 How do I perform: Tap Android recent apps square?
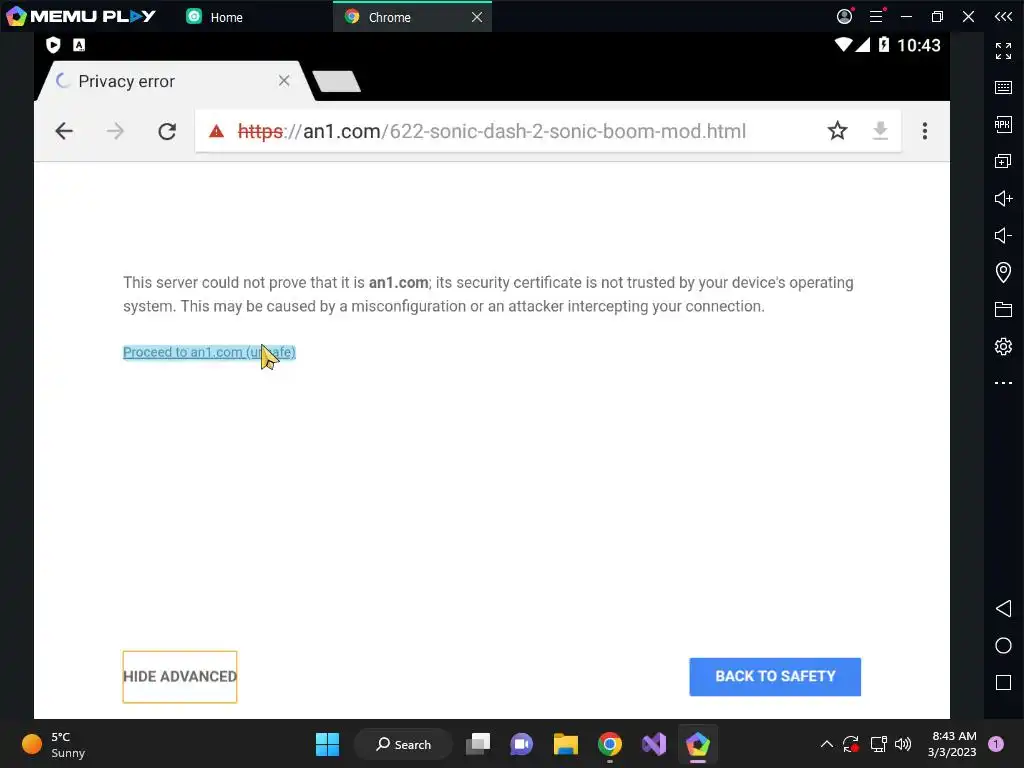1003,683
